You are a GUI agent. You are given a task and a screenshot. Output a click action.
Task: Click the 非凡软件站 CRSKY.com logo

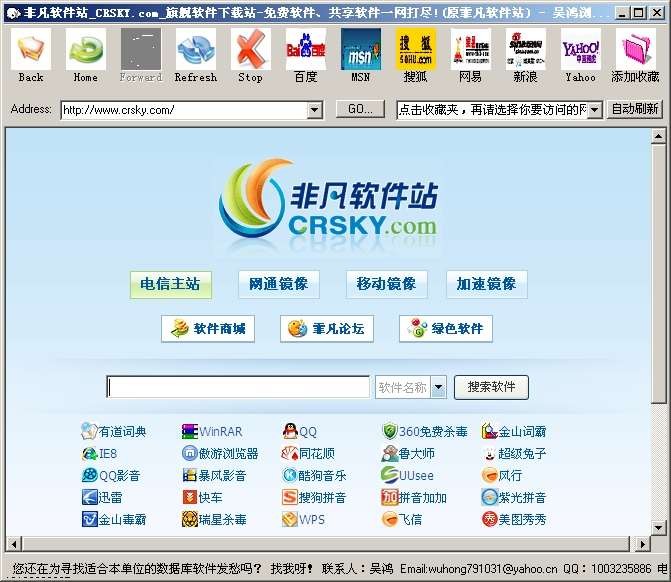(x=329, y=202)
